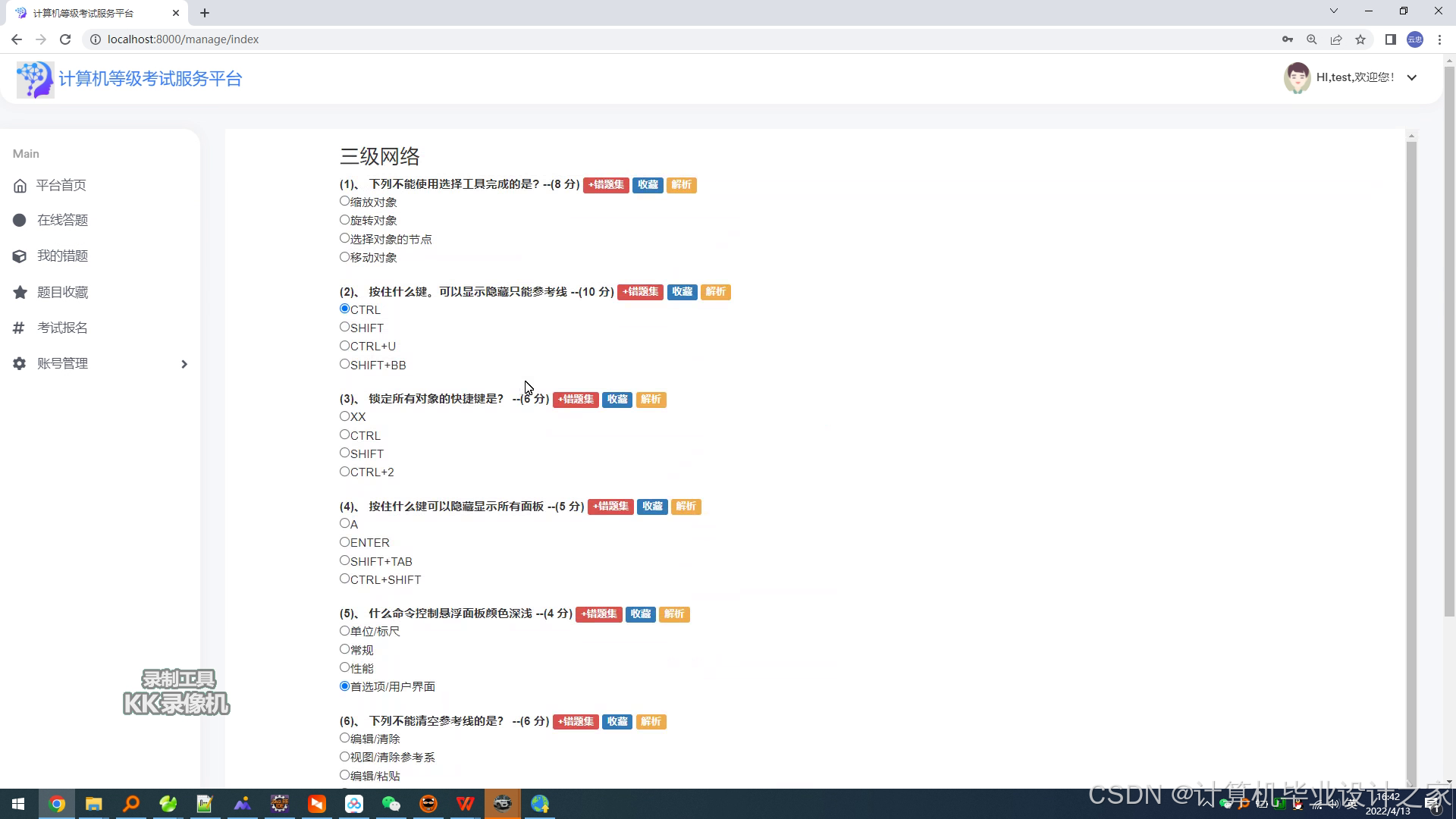Go to 在线答题 menu item

[62, 221]
